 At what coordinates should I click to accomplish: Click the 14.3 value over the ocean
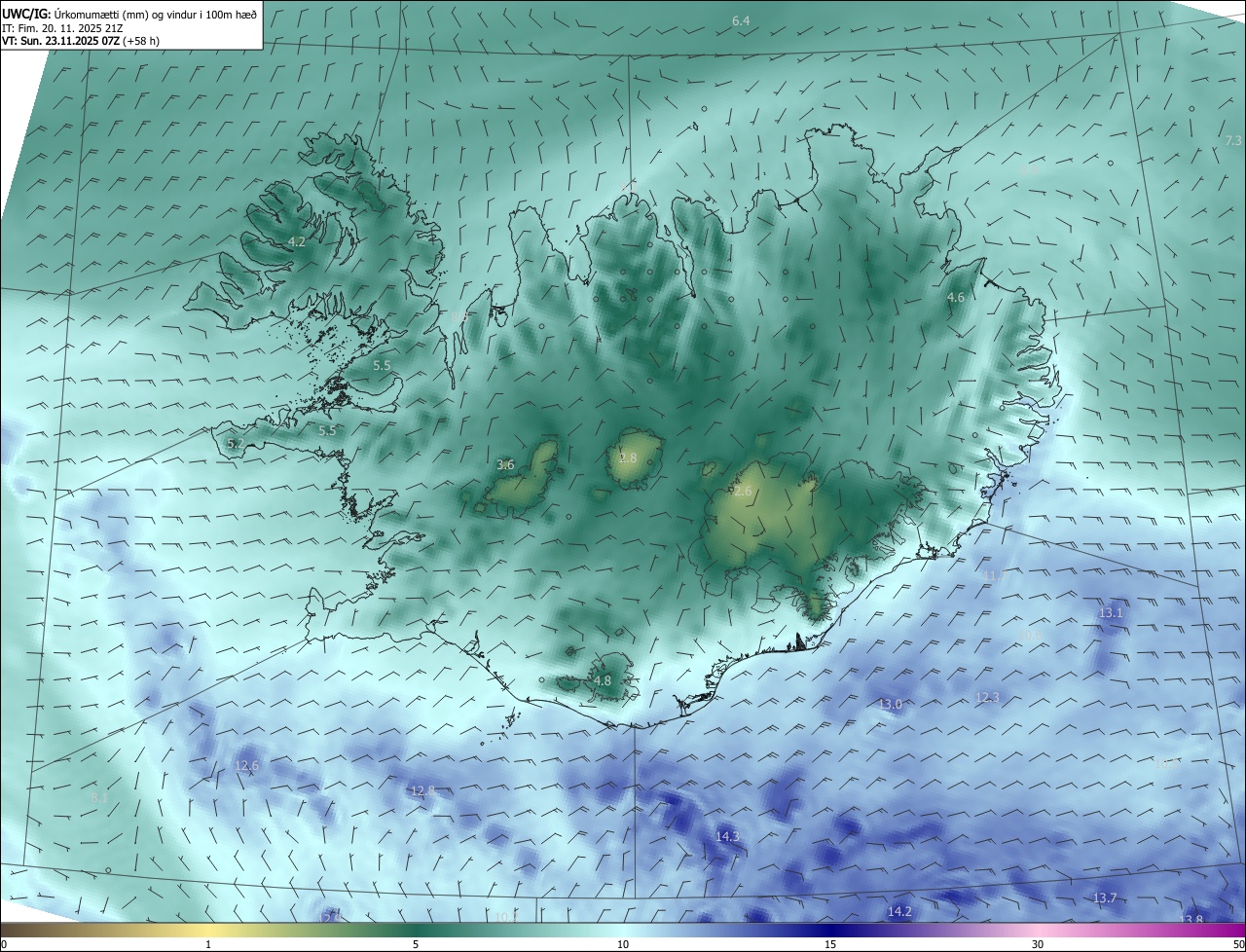pos(727,836)
